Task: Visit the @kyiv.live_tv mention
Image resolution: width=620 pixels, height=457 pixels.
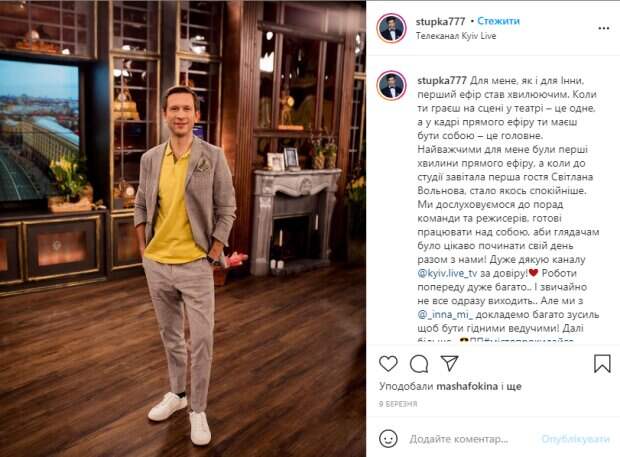Action: click(447, 273)
